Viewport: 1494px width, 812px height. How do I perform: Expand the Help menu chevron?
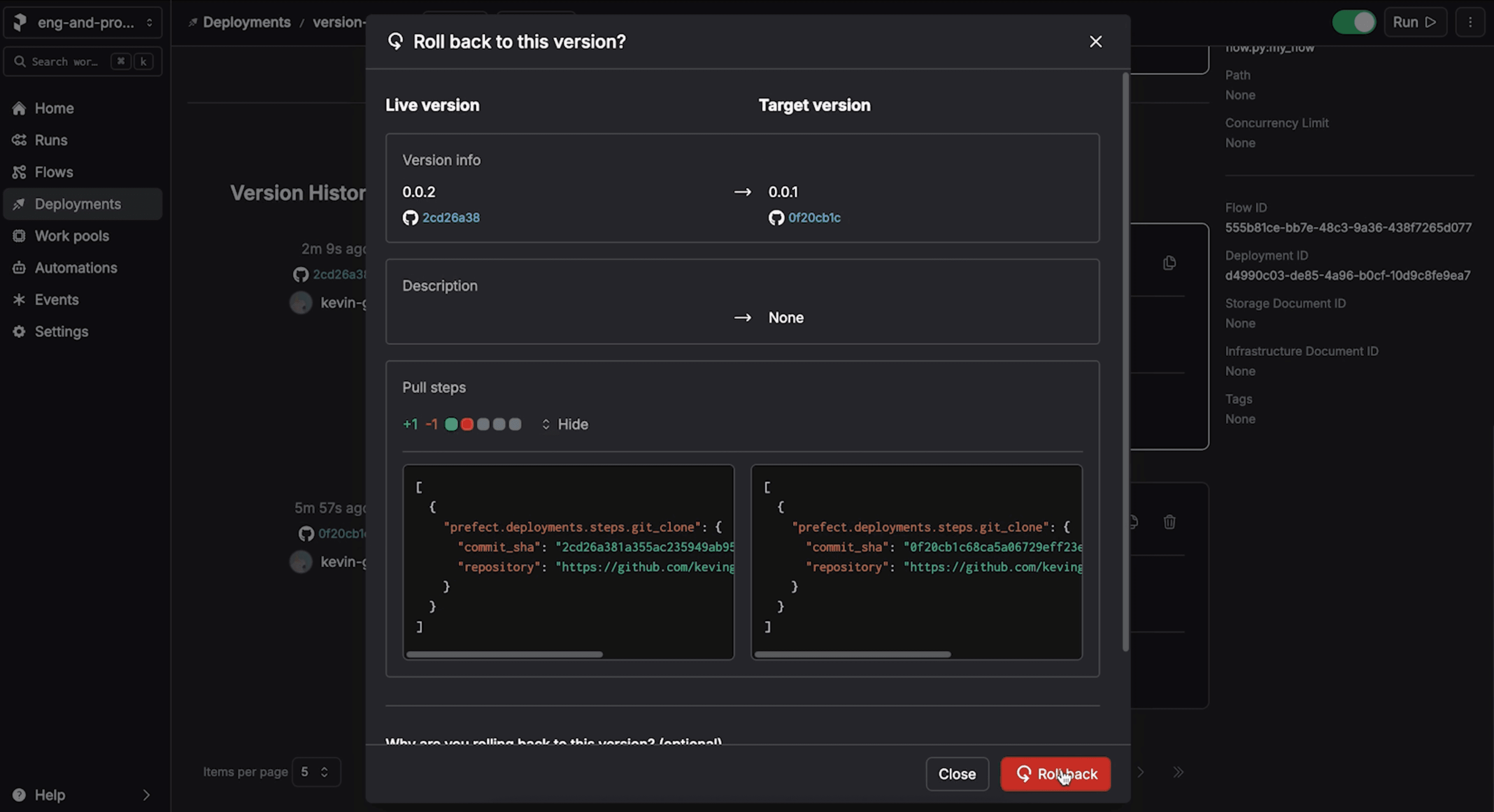[146, 794]
